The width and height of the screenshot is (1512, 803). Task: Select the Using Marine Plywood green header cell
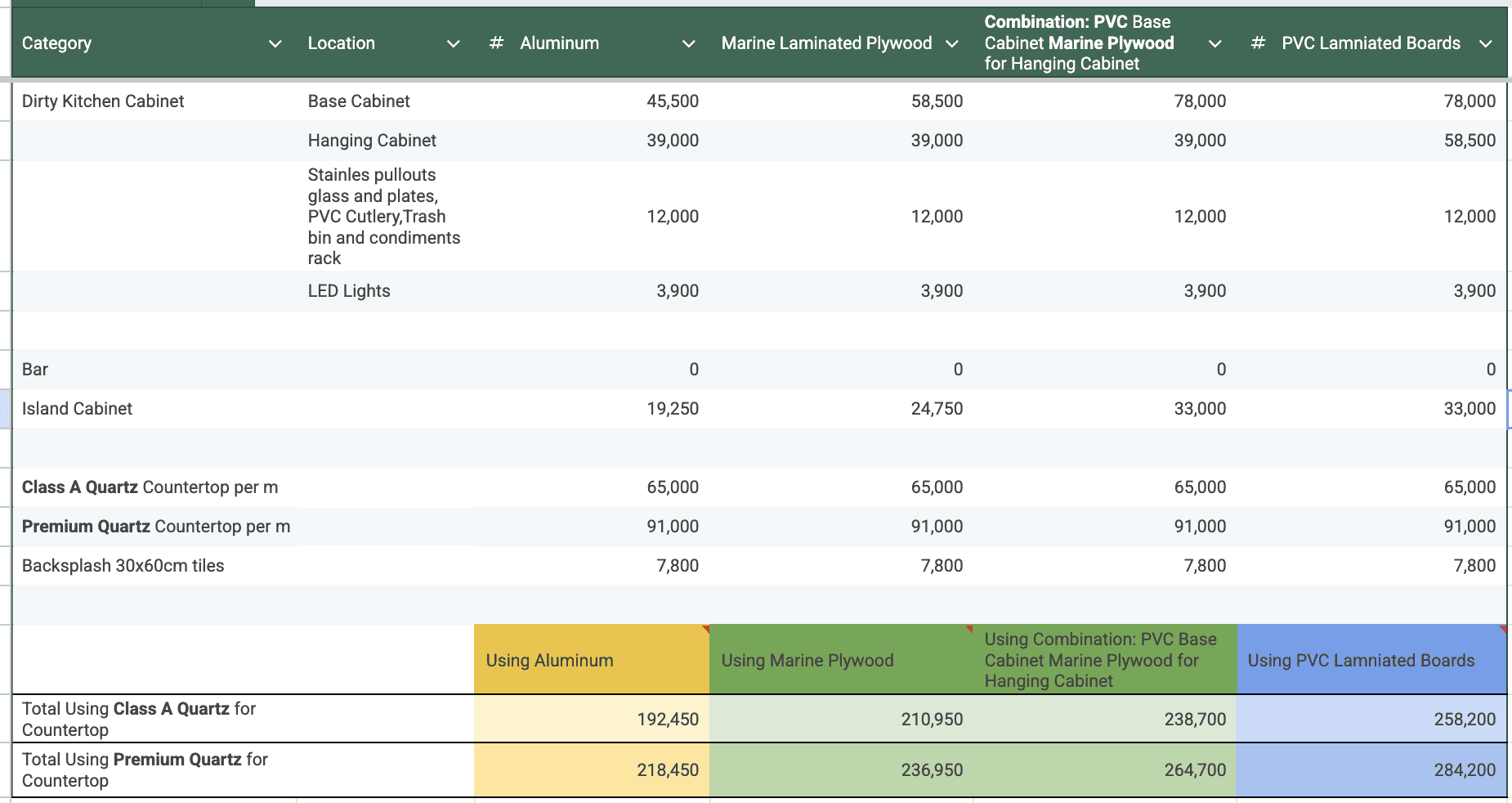click(841, 660)
